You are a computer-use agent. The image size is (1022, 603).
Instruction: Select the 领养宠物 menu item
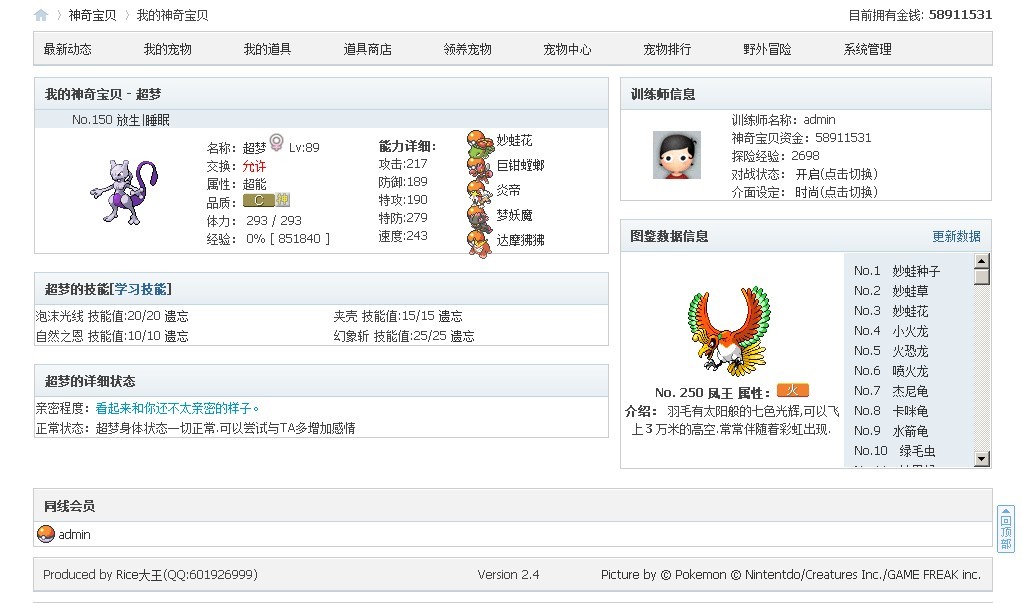coord(467,49)
